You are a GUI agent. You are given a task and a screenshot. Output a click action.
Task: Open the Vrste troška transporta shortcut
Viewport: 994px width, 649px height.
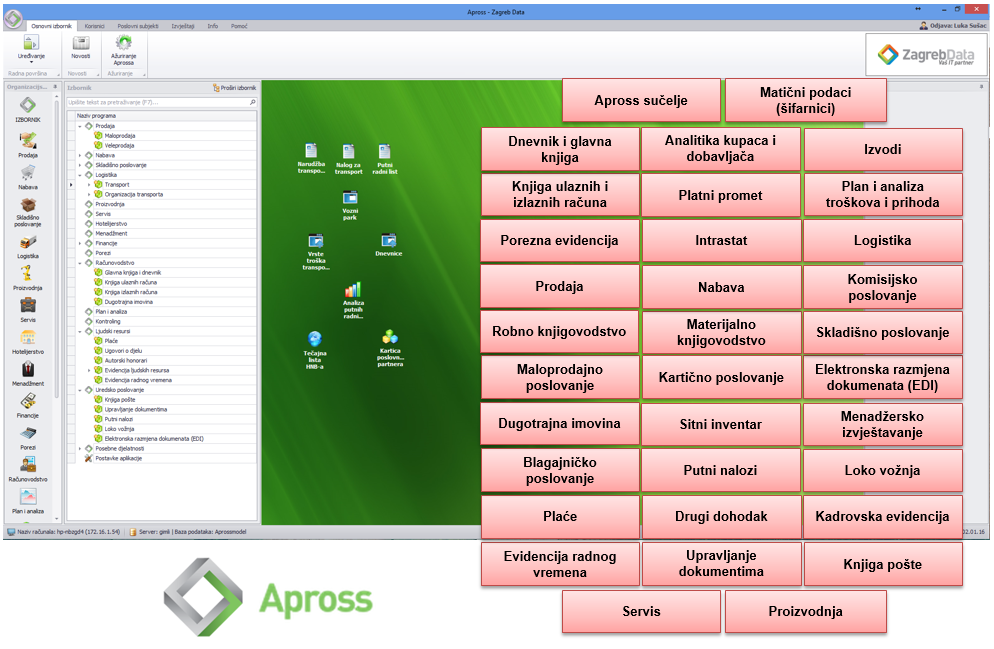[316, 252]
